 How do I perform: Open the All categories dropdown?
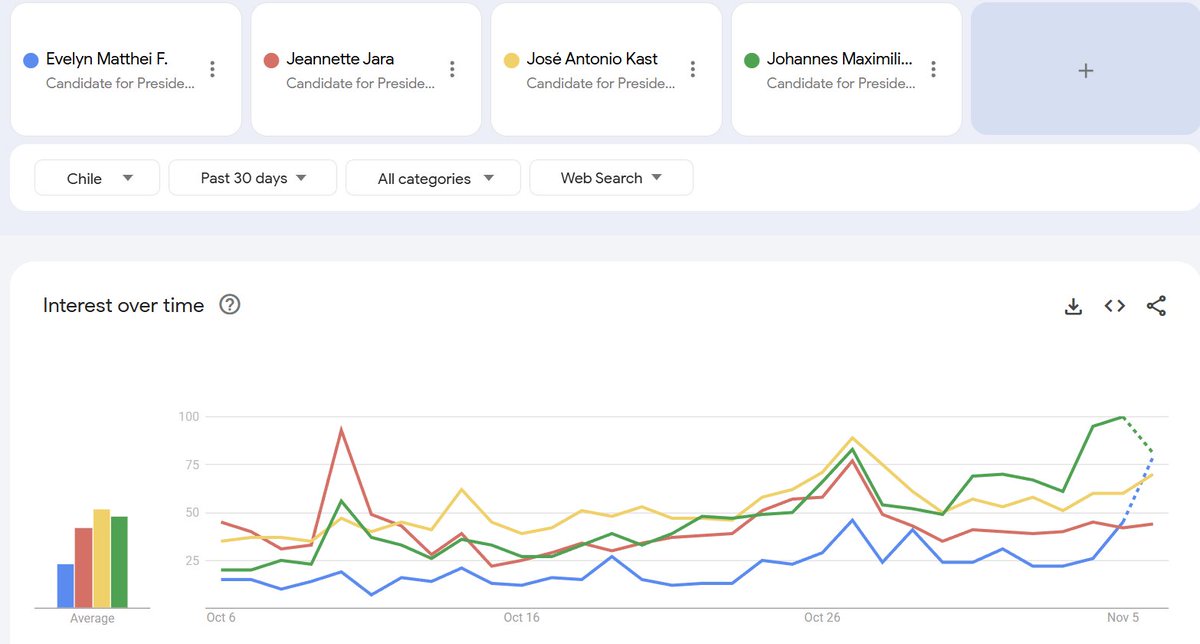pyautogui.click(x=433, y=178)
